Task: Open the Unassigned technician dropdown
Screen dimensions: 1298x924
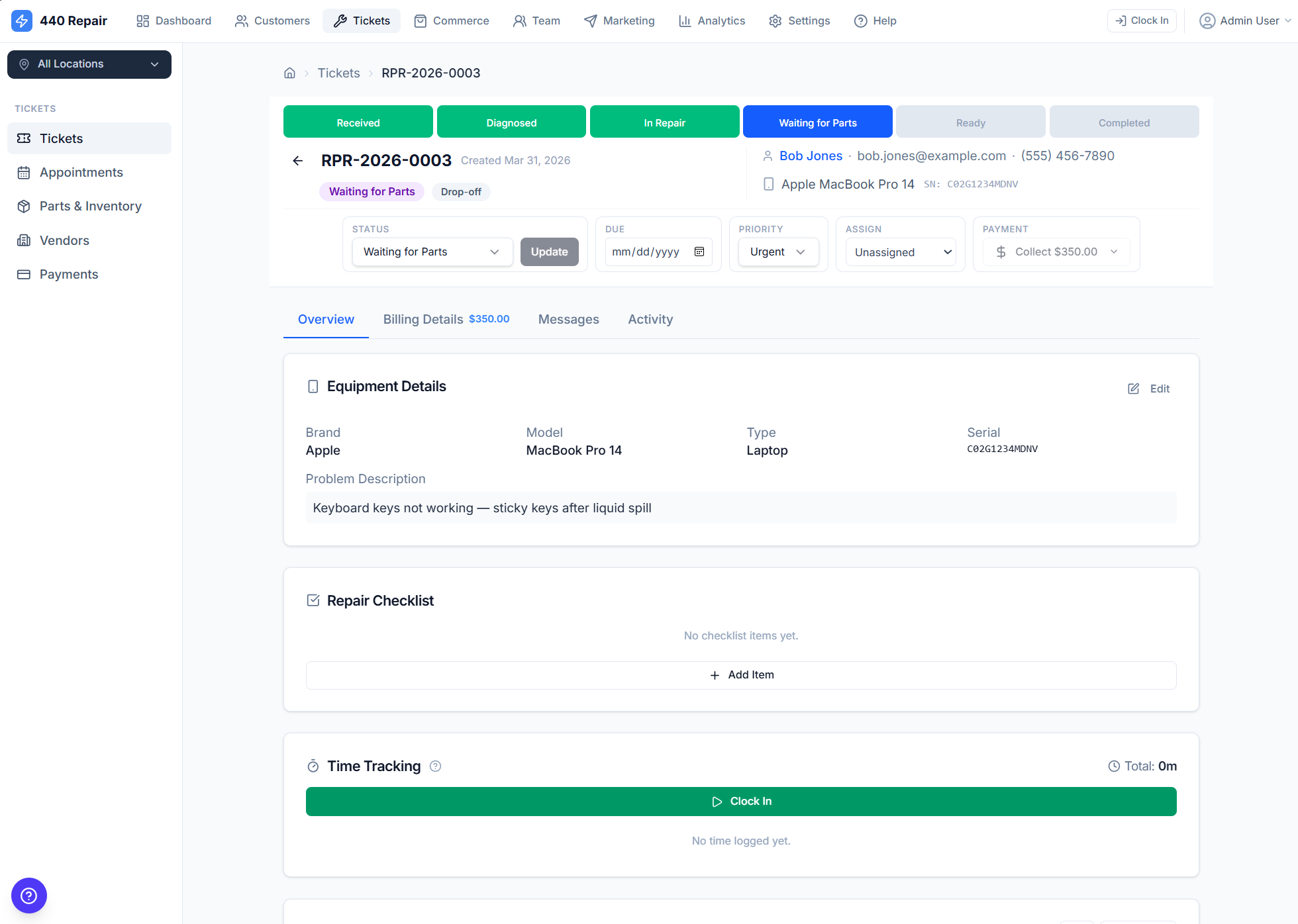Action: (901, 252)
